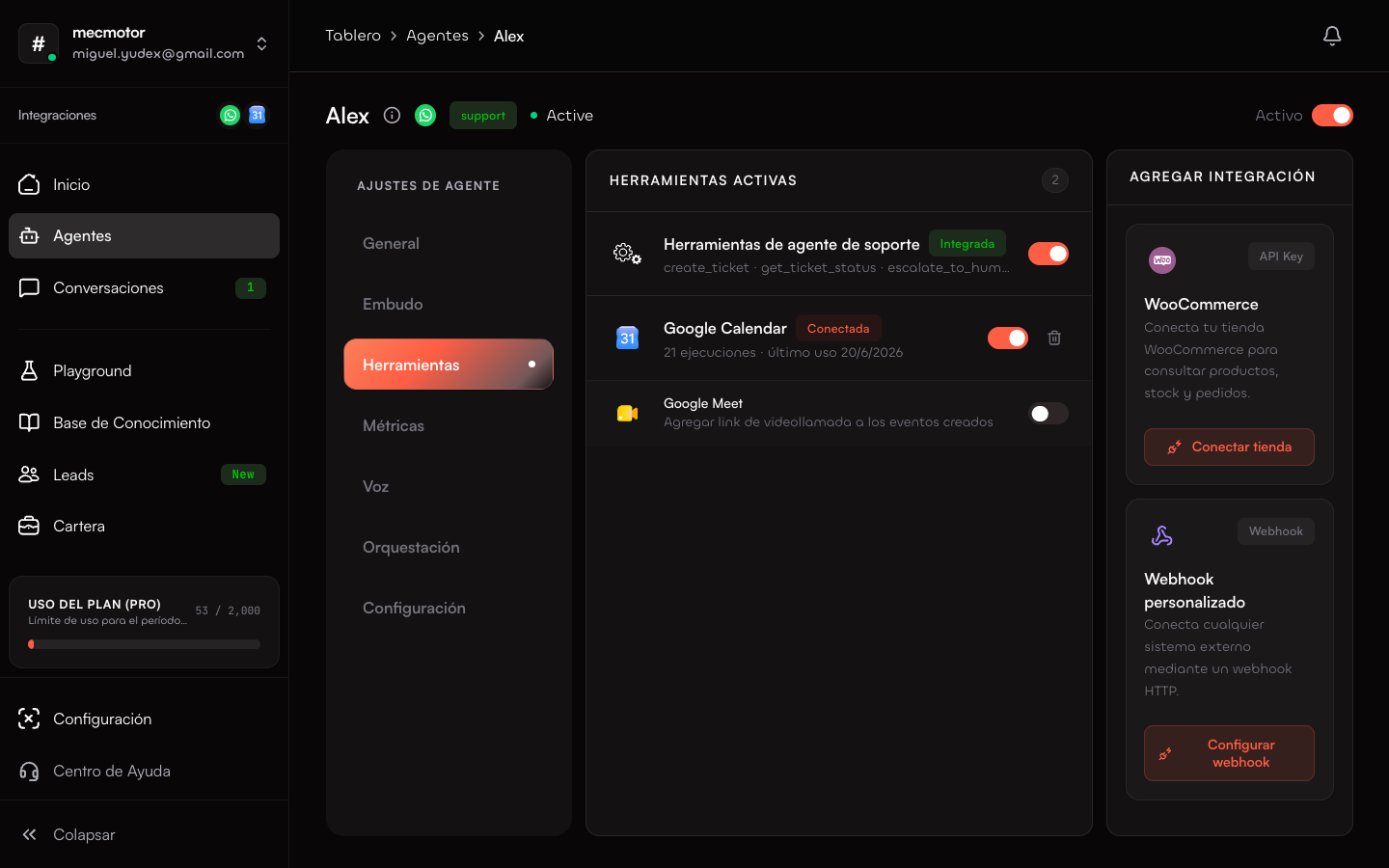Open the General agent settings tab
Viewport: 1389px width, 868px height.
tap(449, 243)
